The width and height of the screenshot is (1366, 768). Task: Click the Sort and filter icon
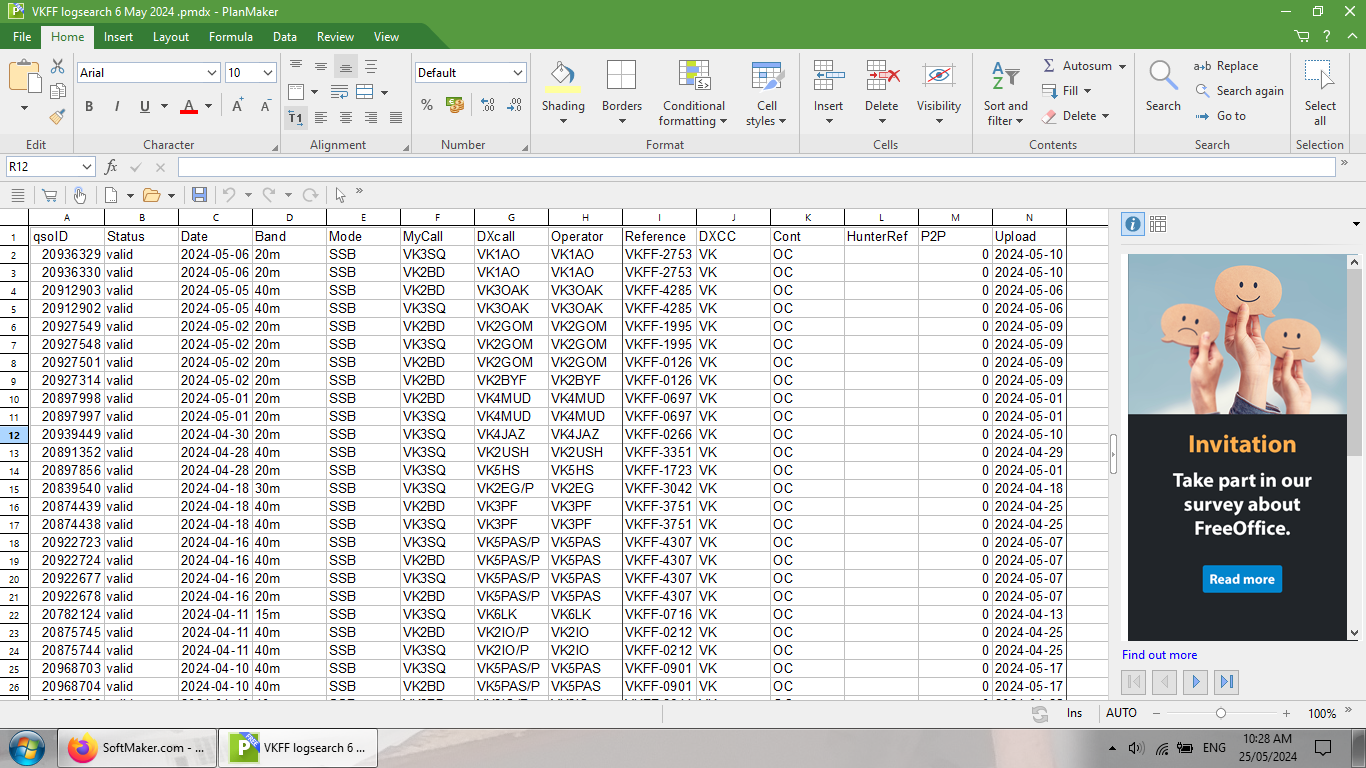(1005, 76)
